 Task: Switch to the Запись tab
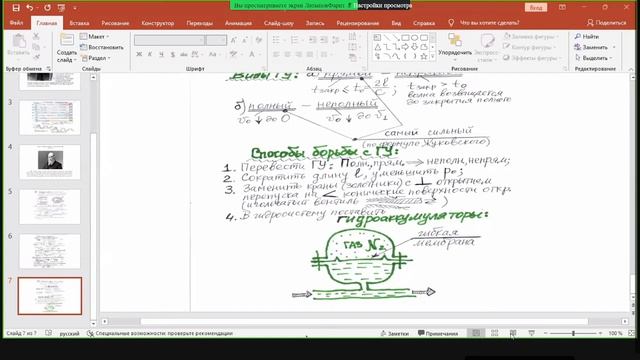(315, 23)
